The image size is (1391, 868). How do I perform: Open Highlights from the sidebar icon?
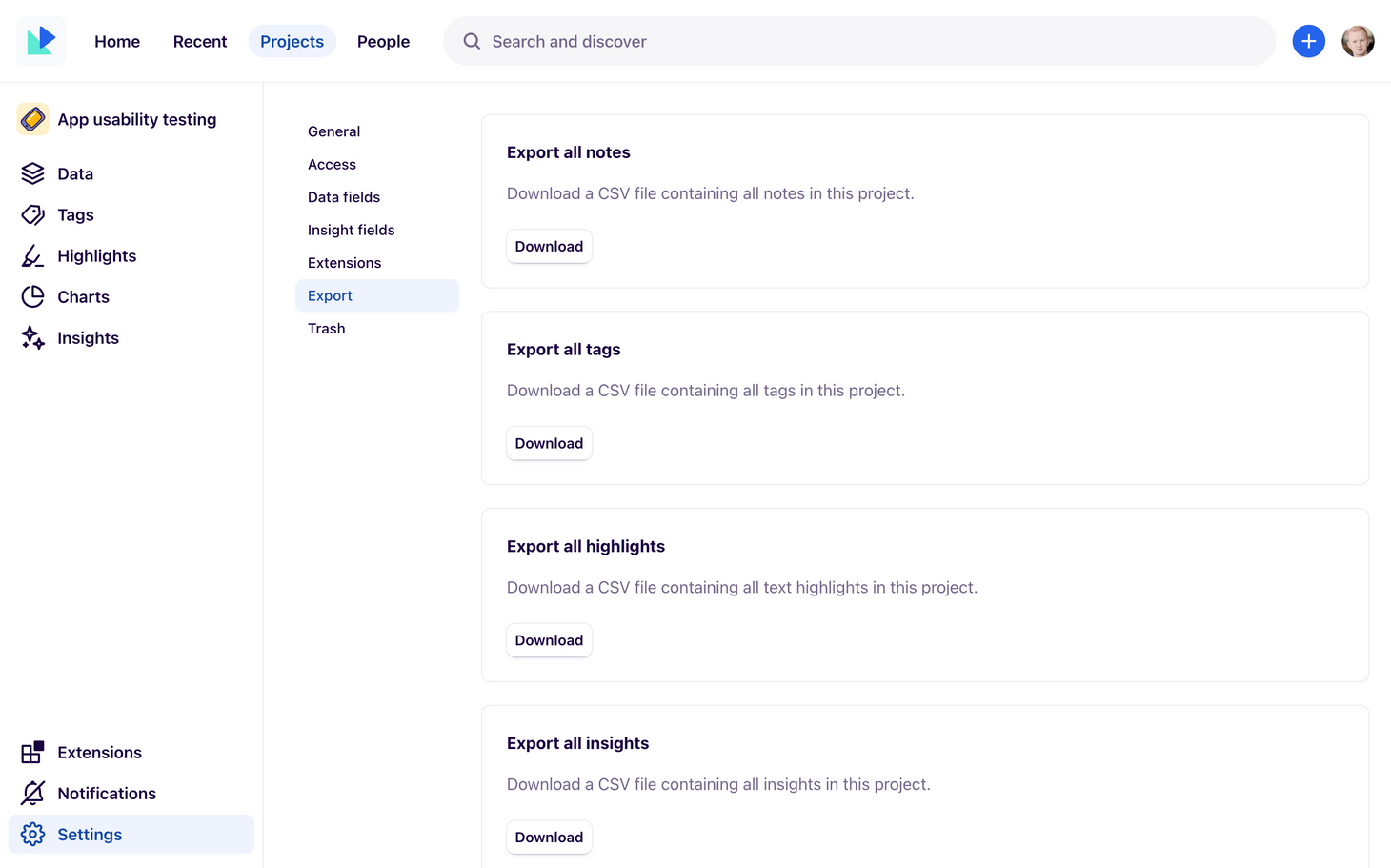click(x=31, y=255)
